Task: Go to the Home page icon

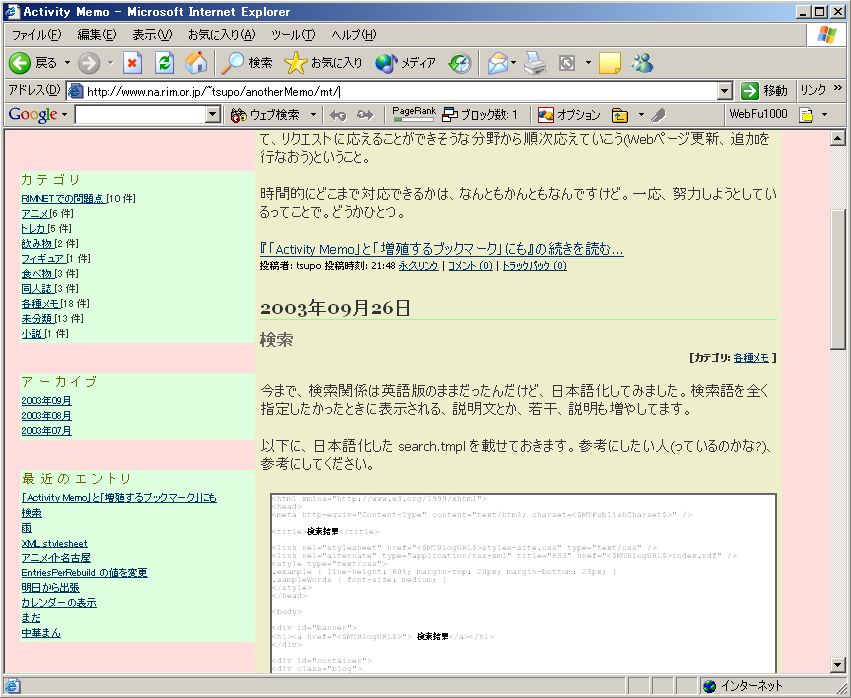Action: [196, 63]
